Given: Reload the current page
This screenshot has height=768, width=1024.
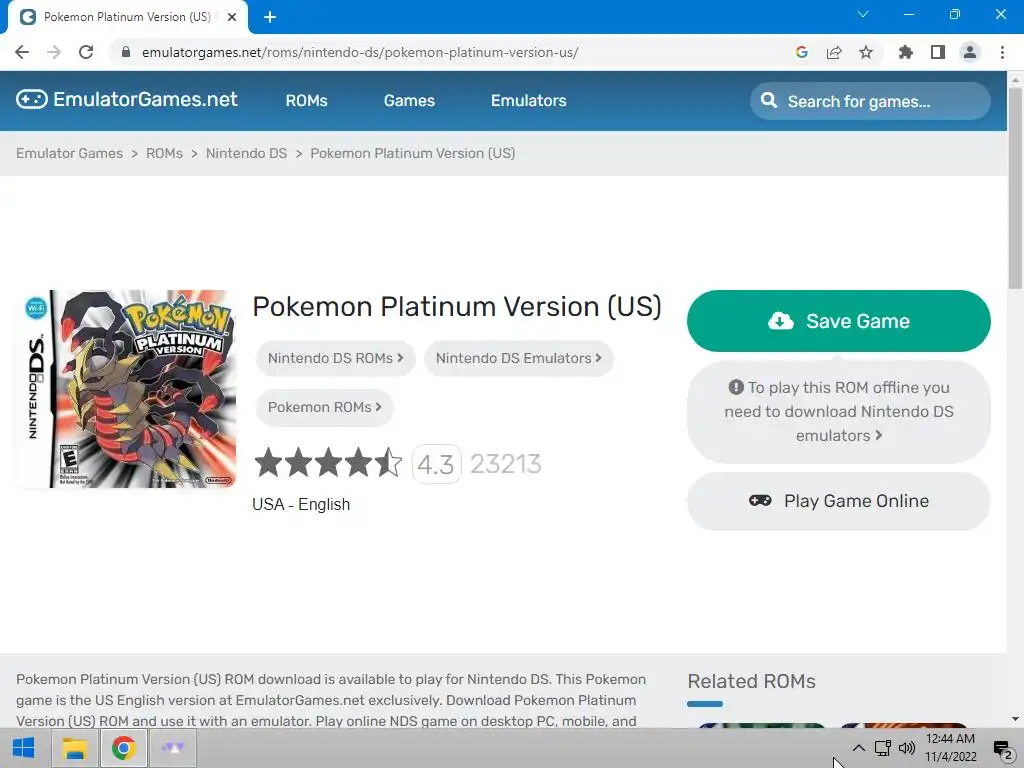Looking at the screenshot, I should pyautogui.click(x=86, y=52).
